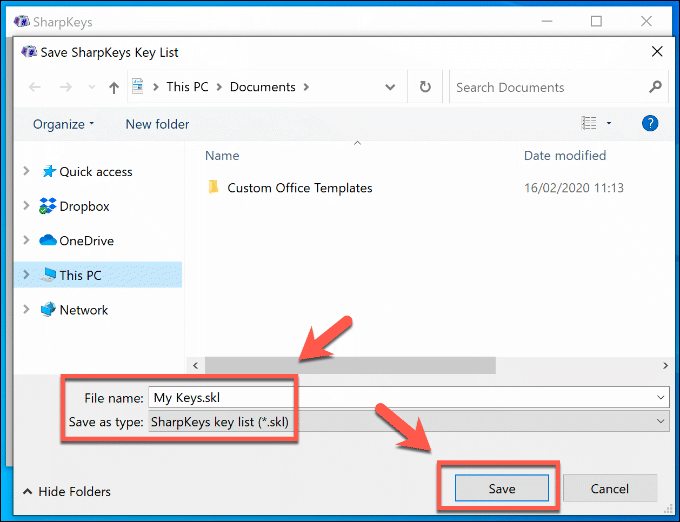Click the Save button

501,489
